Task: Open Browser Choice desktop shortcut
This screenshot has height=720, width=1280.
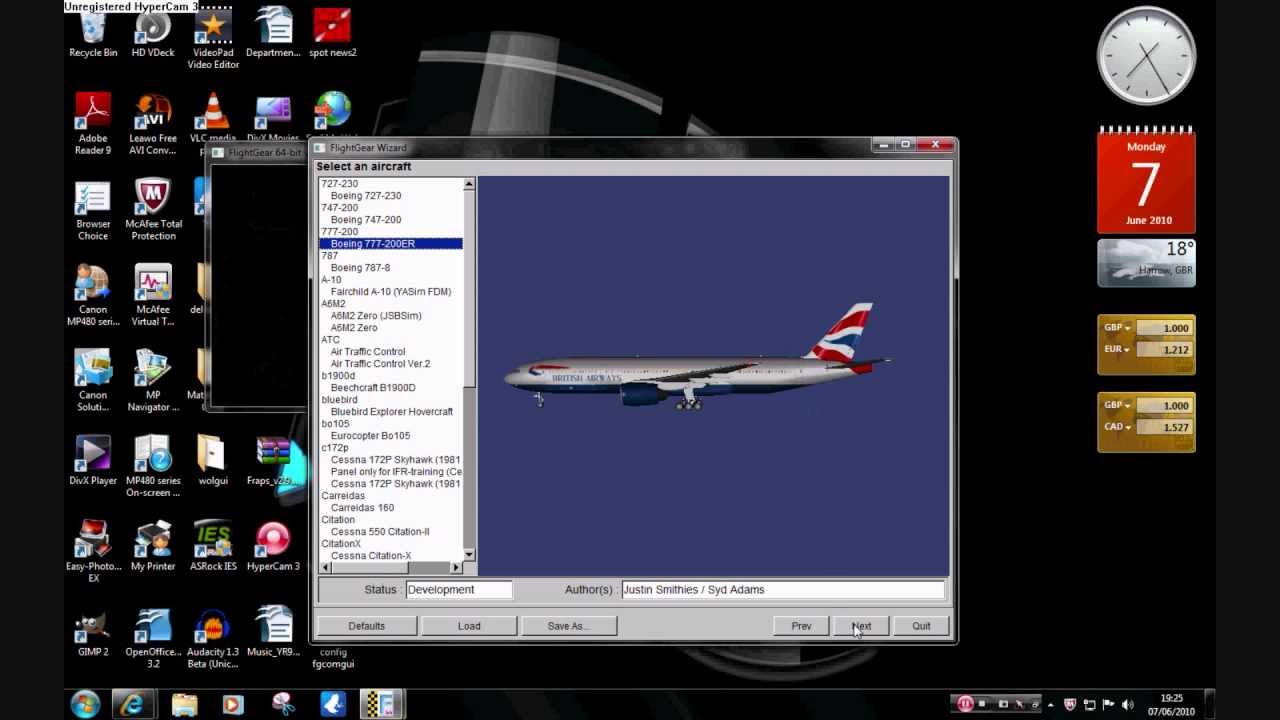Action: tap(93, 210)
